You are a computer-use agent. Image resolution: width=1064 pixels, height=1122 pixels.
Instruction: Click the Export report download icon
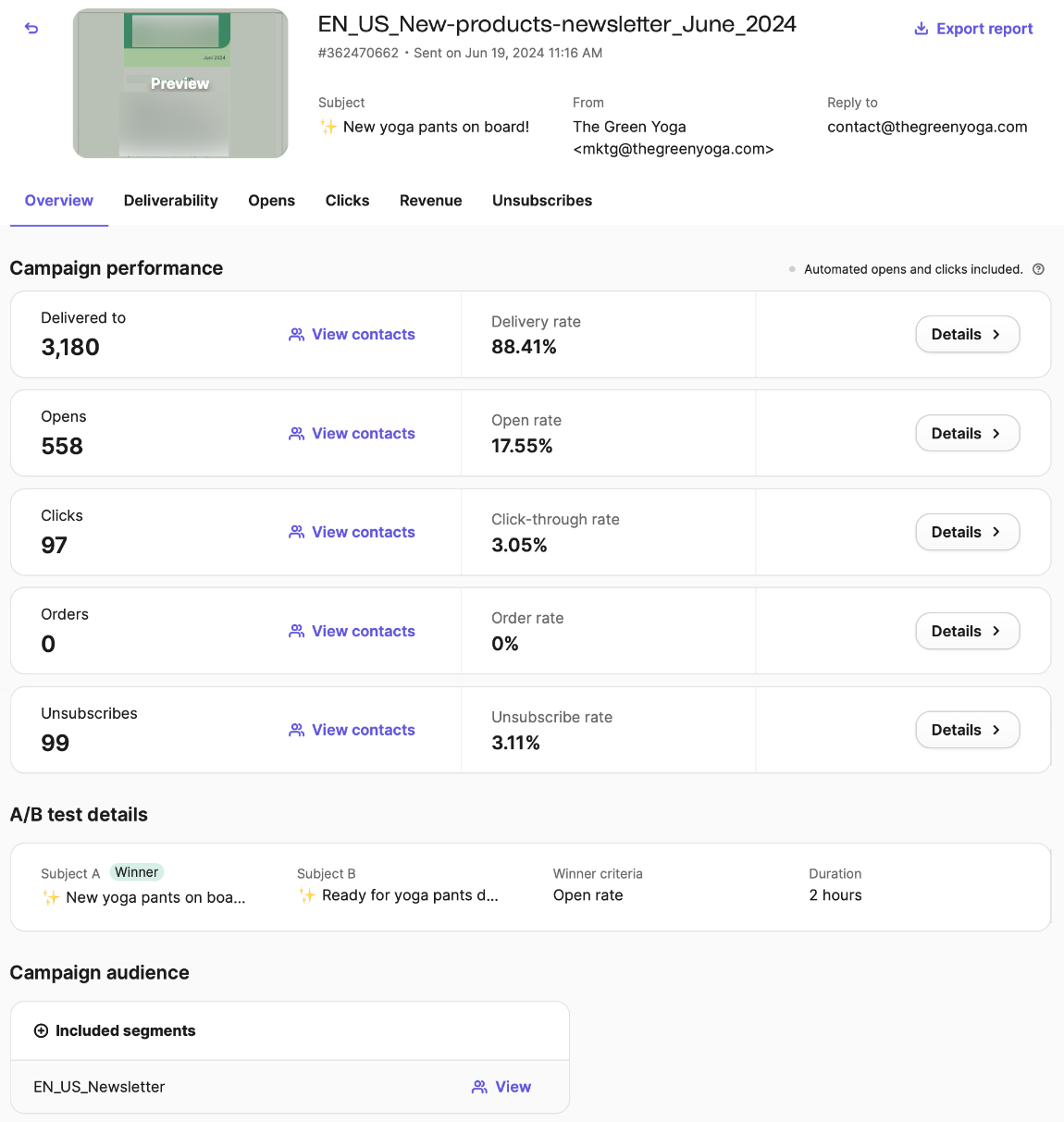[921, 29]
